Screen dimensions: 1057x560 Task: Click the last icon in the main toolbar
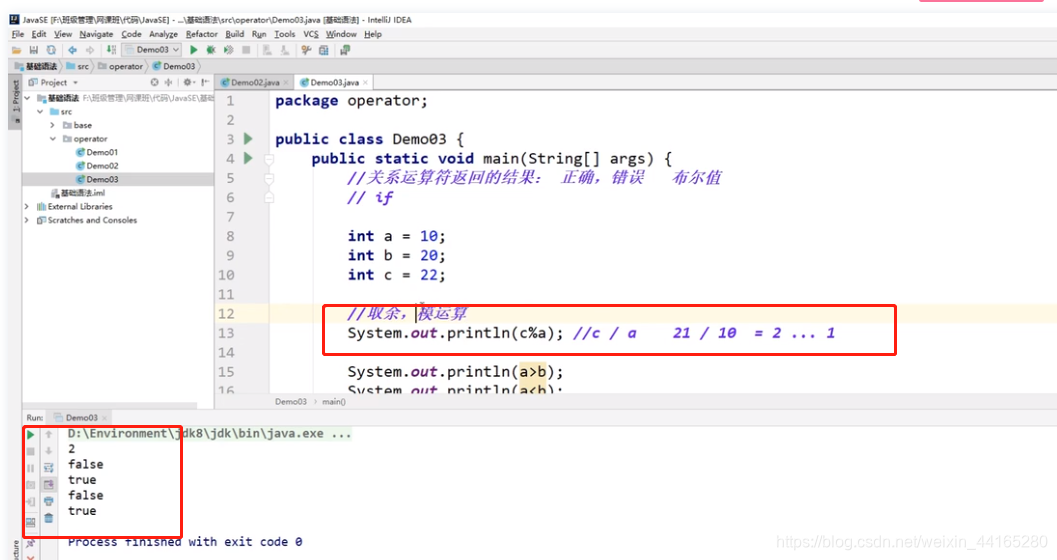346,50
